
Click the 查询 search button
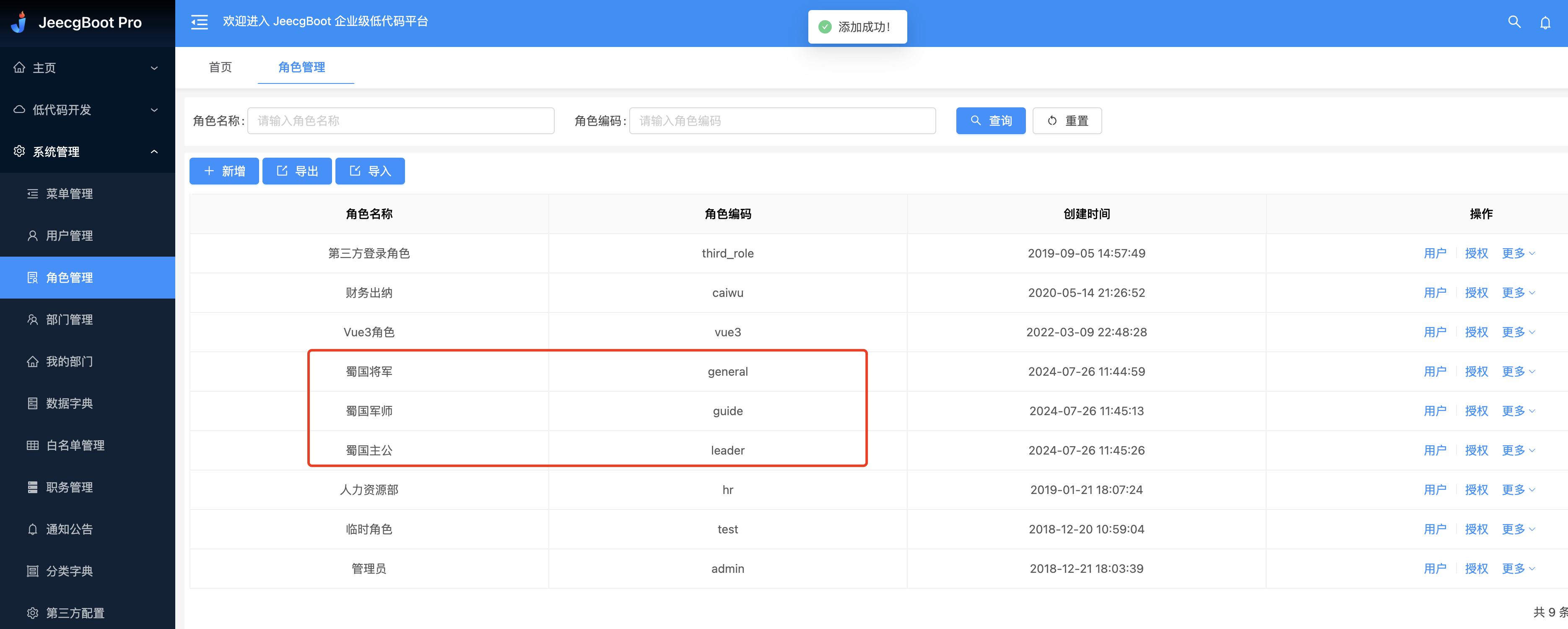click(x=990, y=121)
